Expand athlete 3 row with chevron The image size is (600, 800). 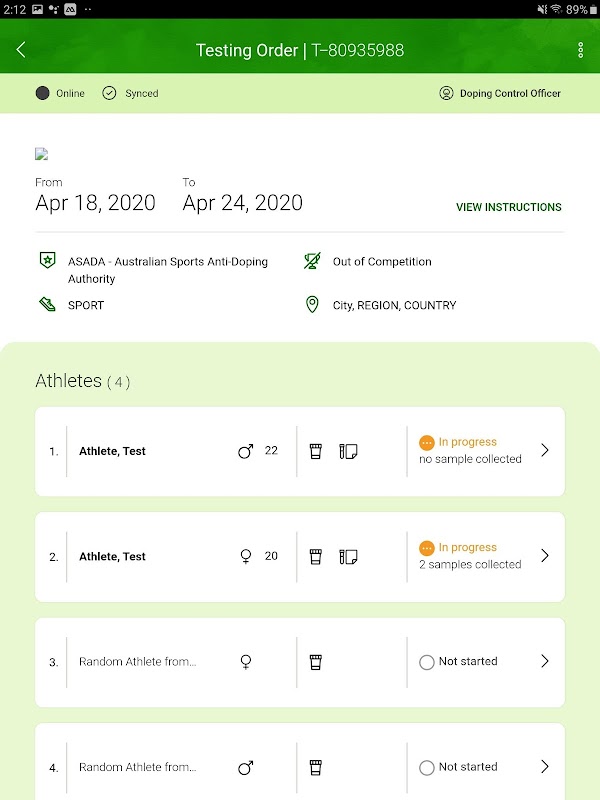tap(544, 661)
